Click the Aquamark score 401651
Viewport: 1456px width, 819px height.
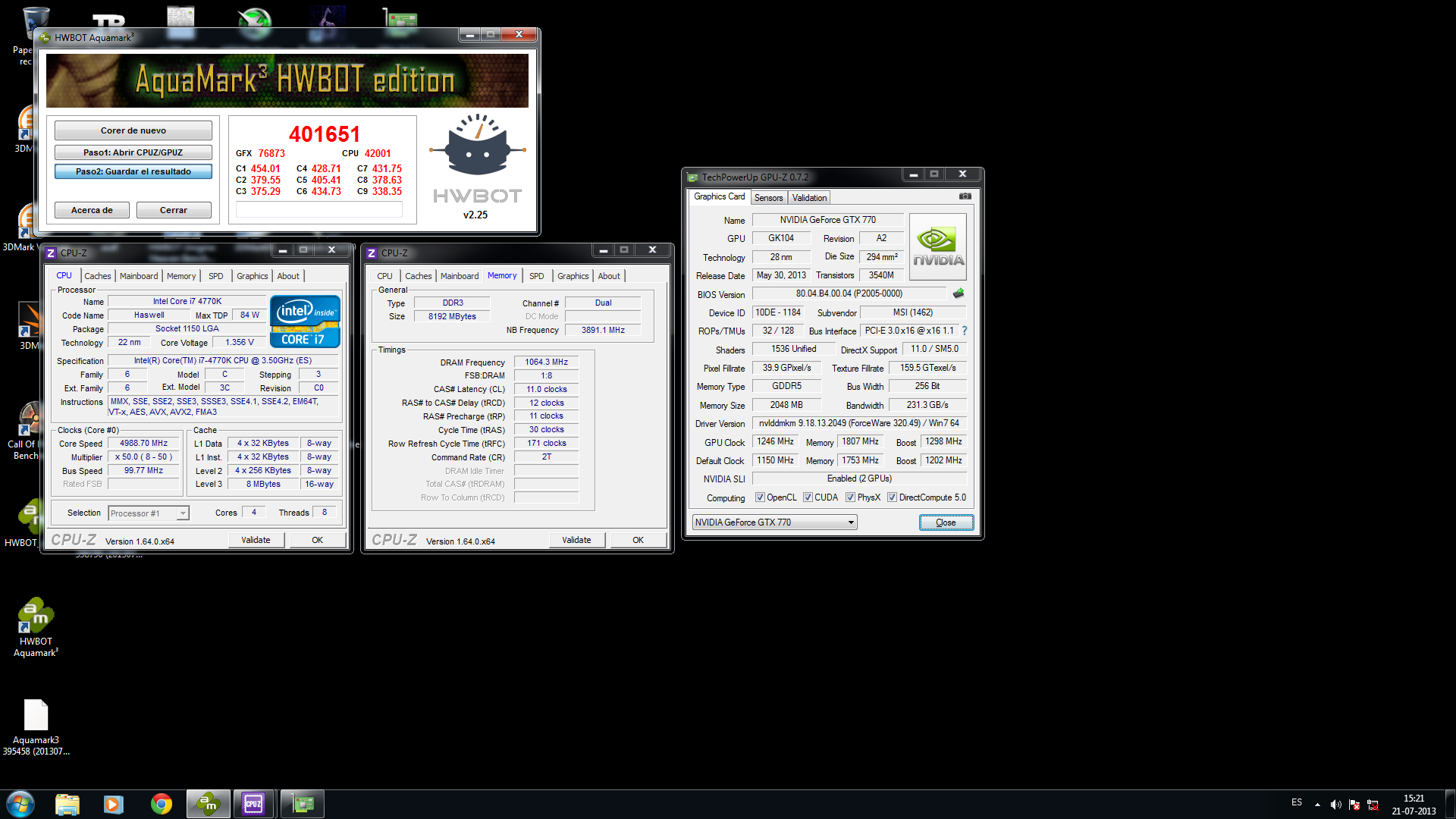click(324, 134)
